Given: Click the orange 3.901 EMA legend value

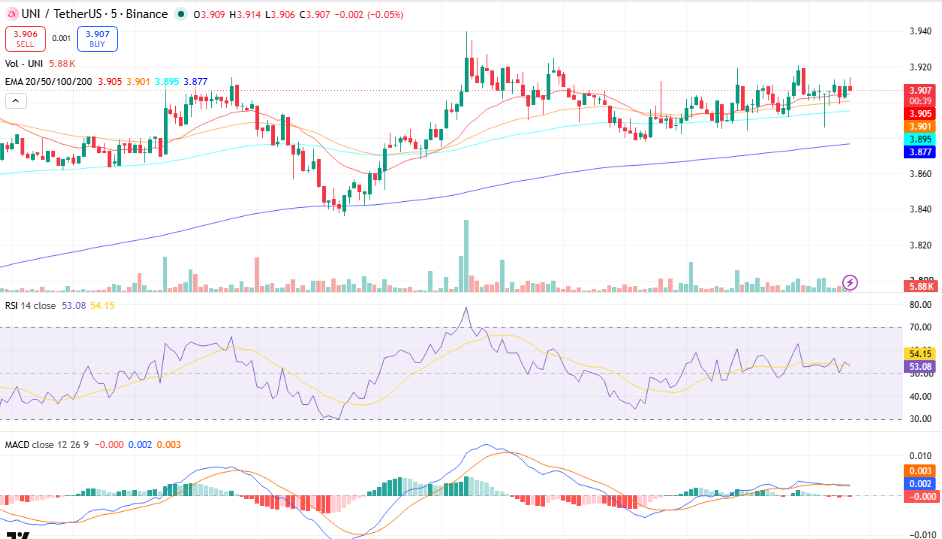Looking at the screenshot, I should [138, 82].
